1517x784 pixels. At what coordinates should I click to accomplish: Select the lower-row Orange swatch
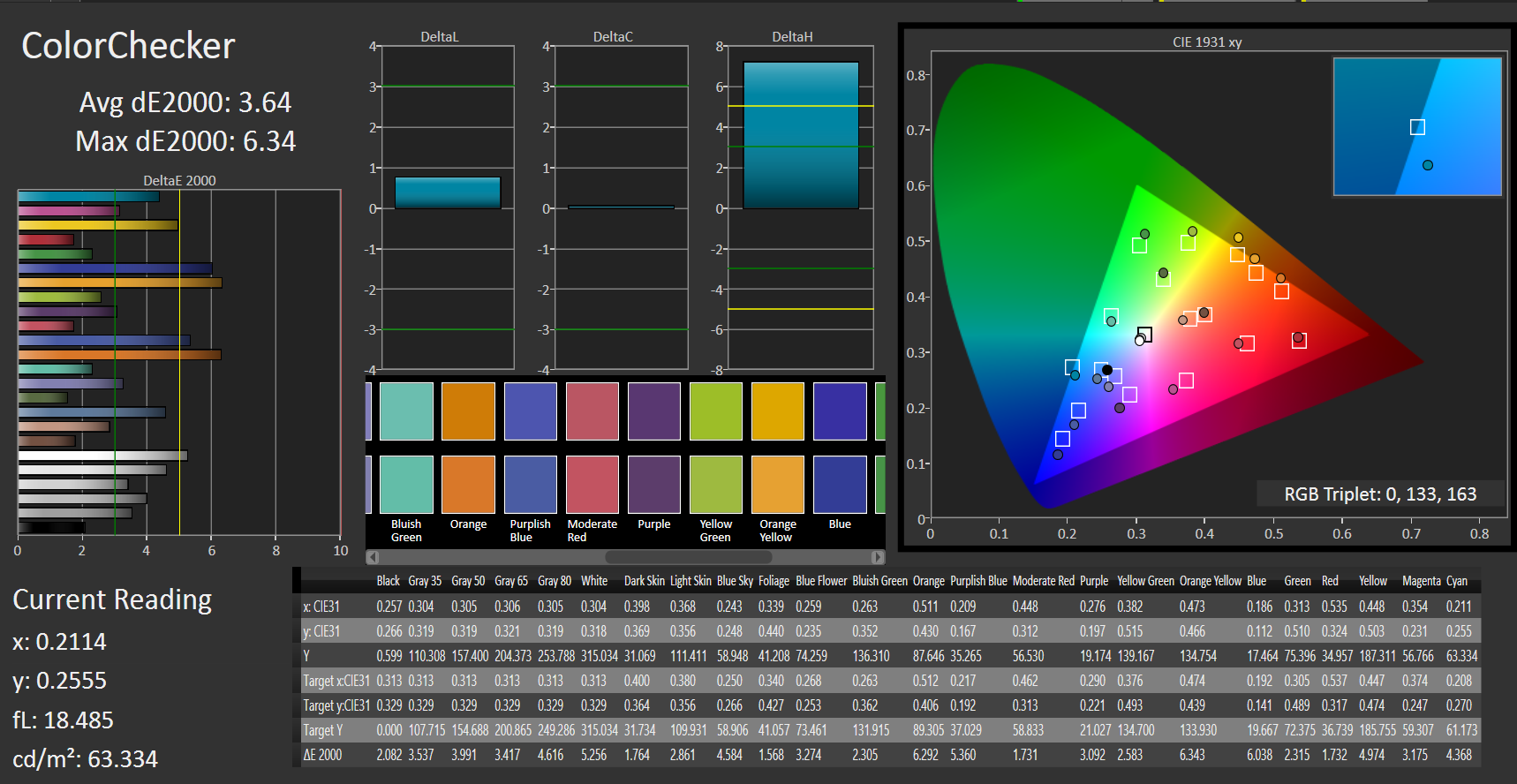(468, 485)
